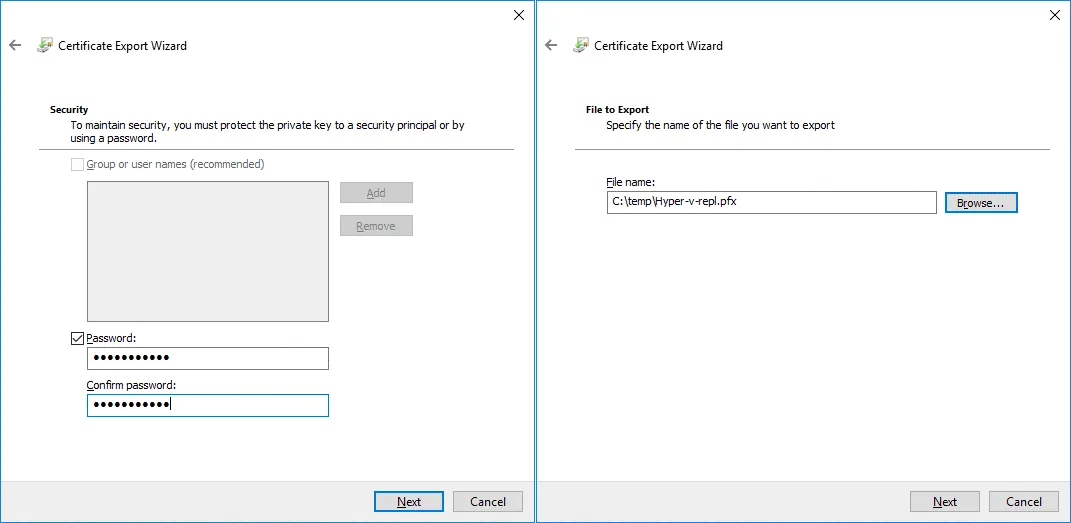Click the Remove button for user names

(376, 226)
